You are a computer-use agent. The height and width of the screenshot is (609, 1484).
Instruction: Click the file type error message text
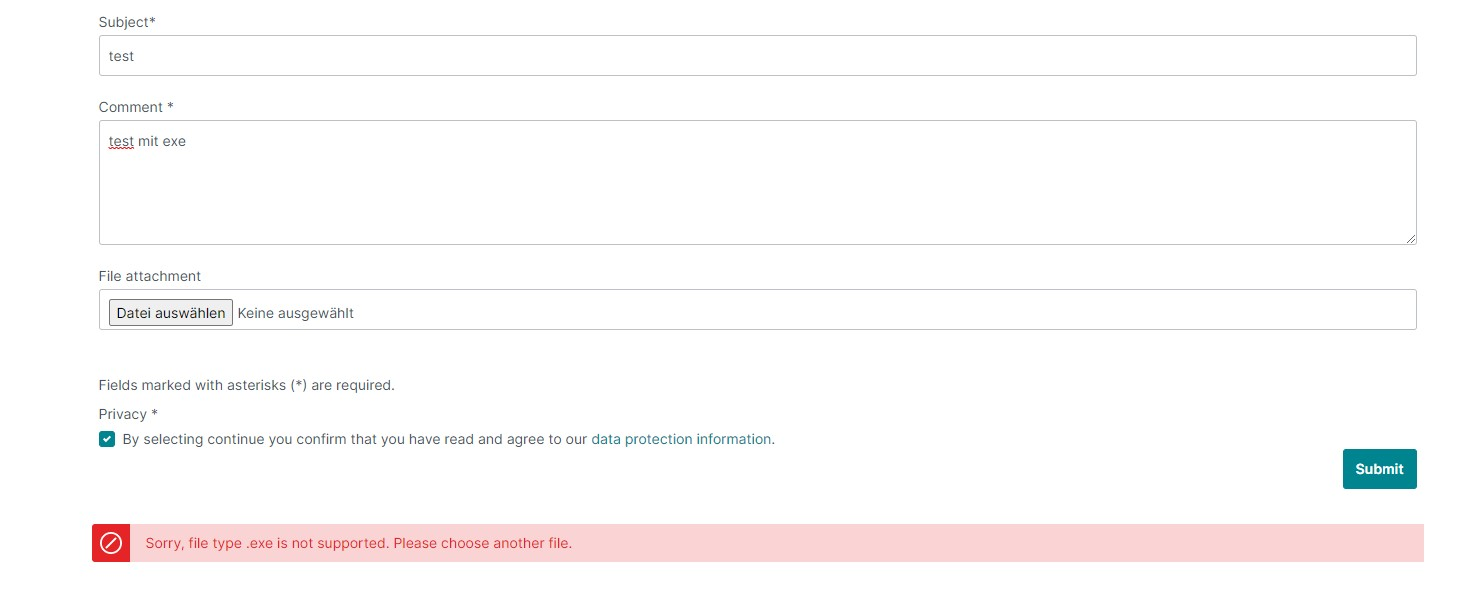(359, 543)
